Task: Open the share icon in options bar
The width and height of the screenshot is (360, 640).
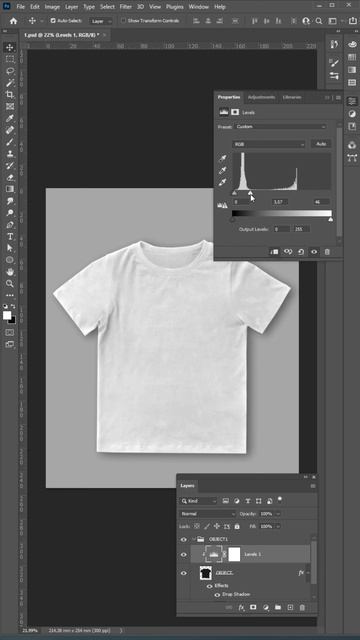Action: tap(352, 21)
